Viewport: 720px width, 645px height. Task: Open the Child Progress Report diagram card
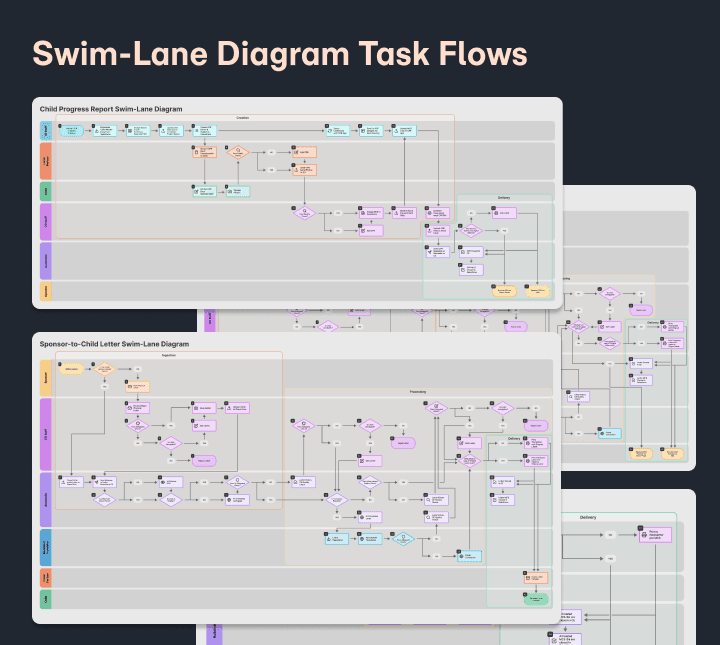[297, 202]
